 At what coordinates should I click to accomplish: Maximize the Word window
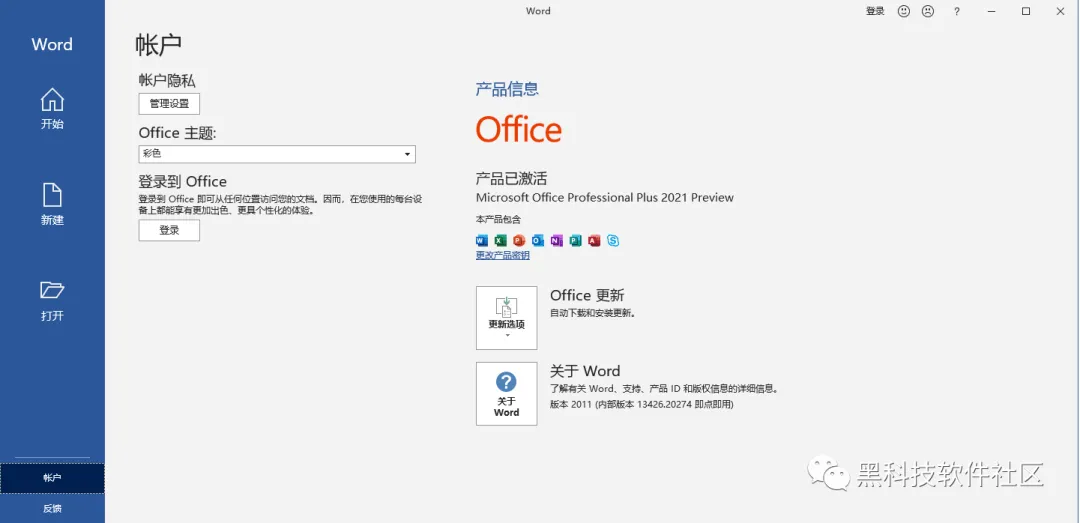(x=1026, y=11)
